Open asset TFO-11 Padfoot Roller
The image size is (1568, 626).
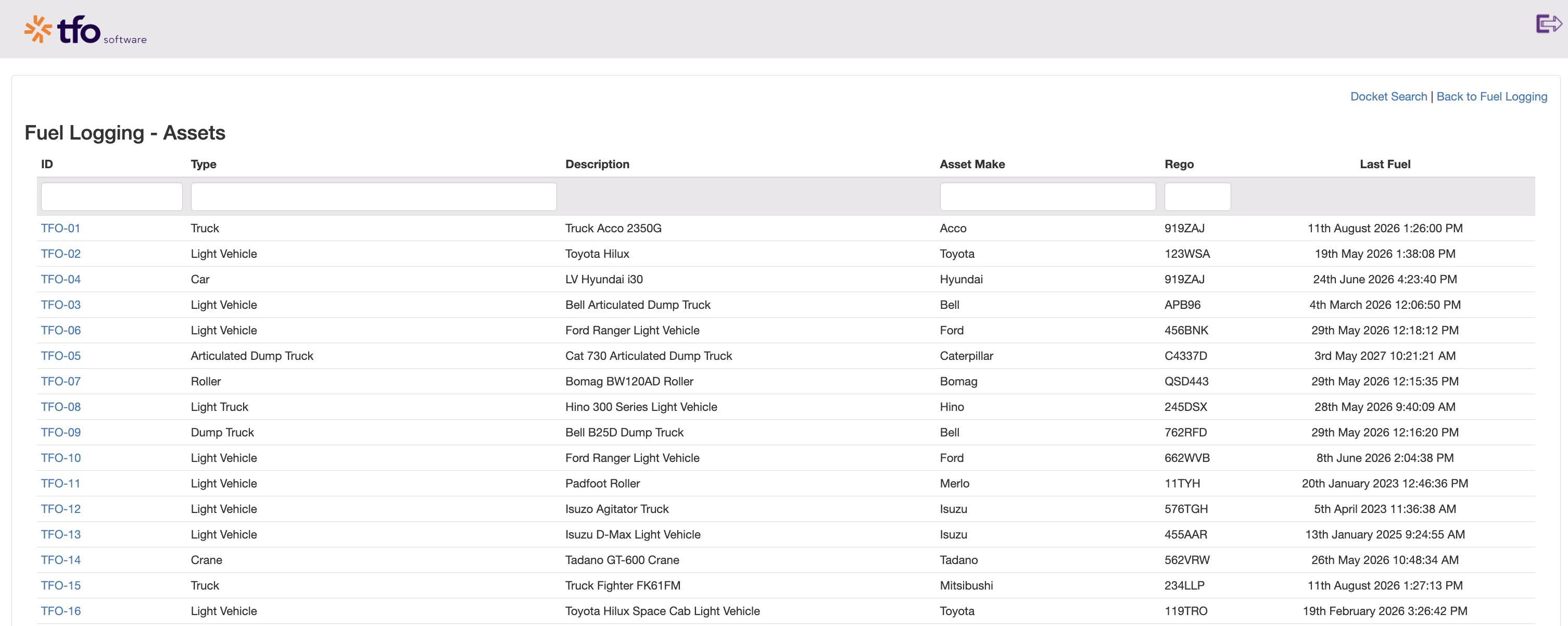tap(60, 483)
